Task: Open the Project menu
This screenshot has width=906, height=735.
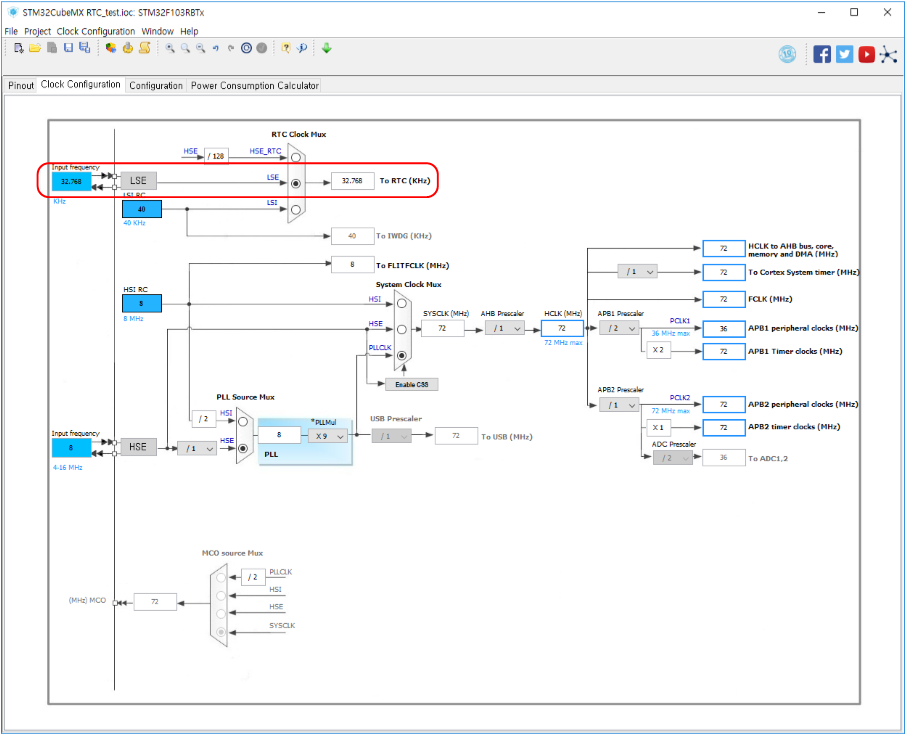Action: [37, 31]
